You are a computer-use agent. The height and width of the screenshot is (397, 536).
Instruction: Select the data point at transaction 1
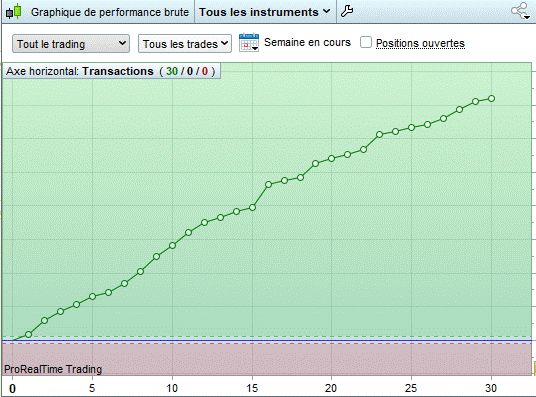tap(28, 334)
